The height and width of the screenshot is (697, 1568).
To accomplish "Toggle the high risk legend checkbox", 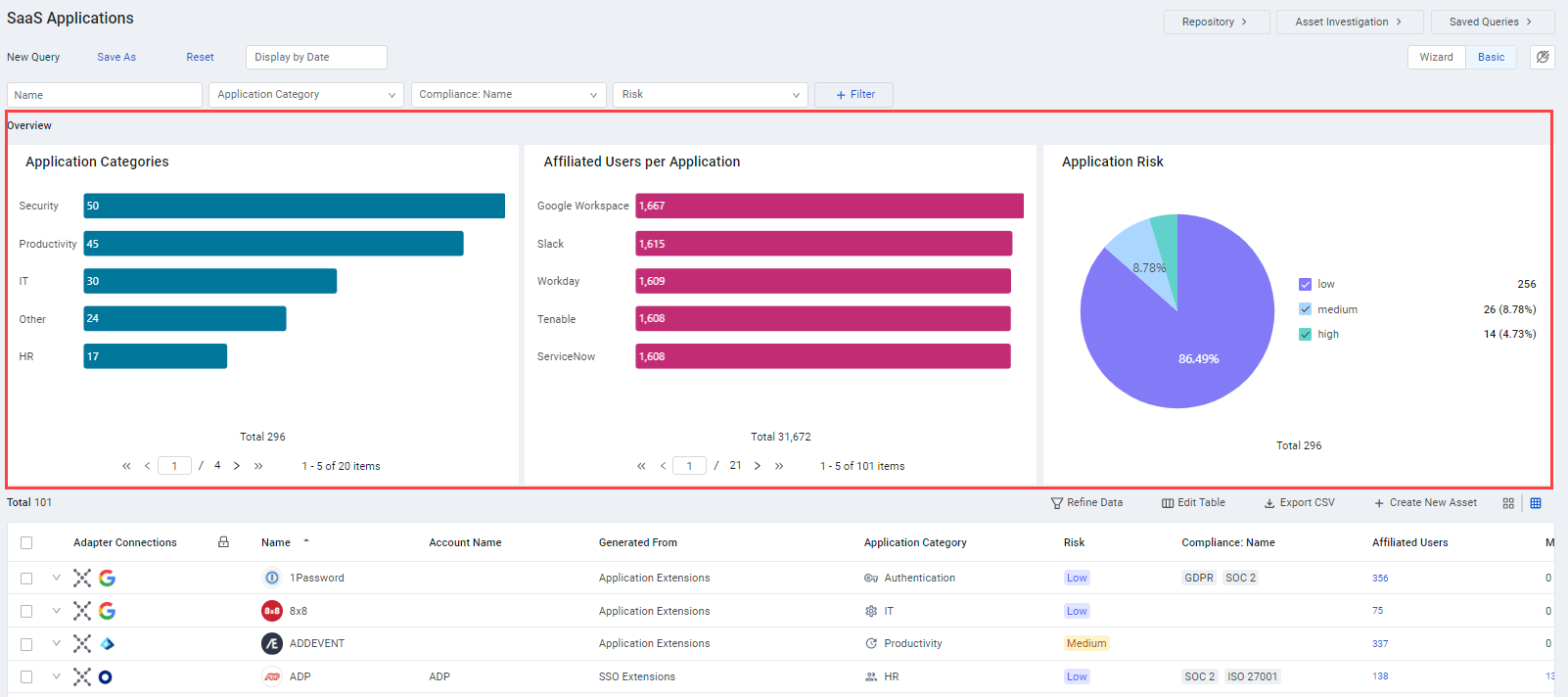I will pos(1305,334).
